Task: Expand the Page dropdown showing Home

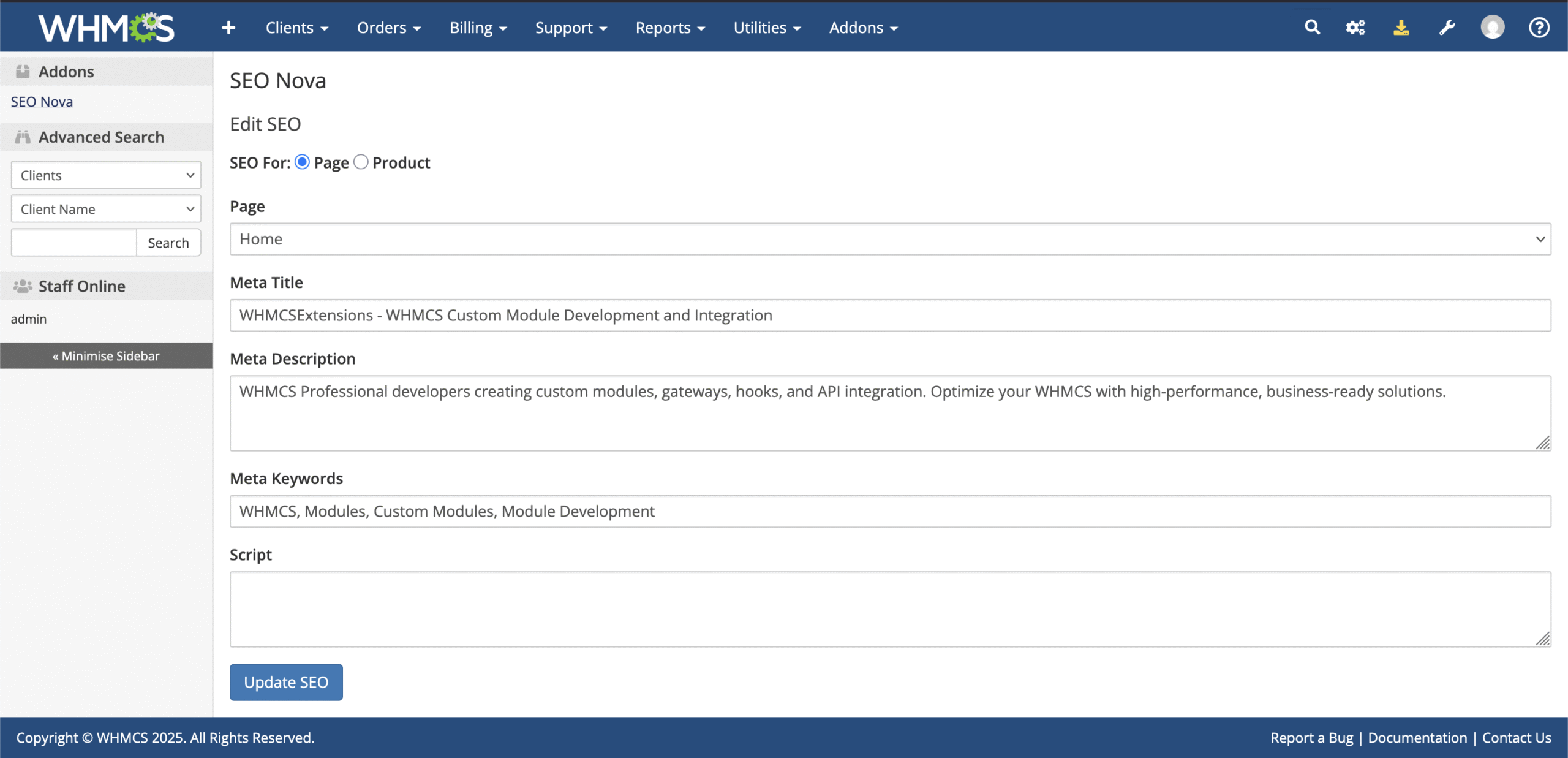Action: (x=890, y=239)
